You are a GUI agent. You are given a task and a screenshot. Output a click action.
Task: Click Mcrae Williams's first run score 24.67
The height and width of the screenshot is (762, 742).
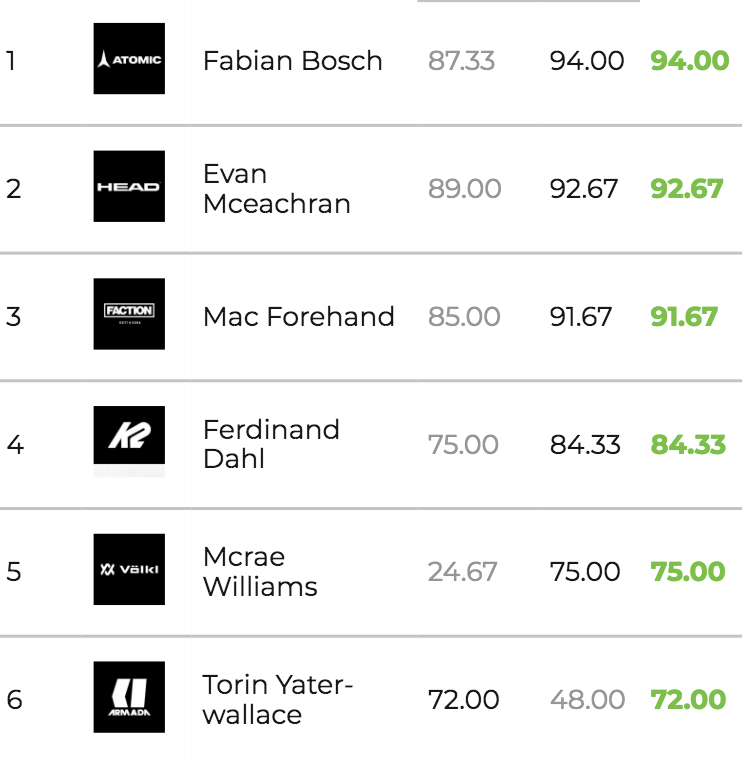pos(462,572)
